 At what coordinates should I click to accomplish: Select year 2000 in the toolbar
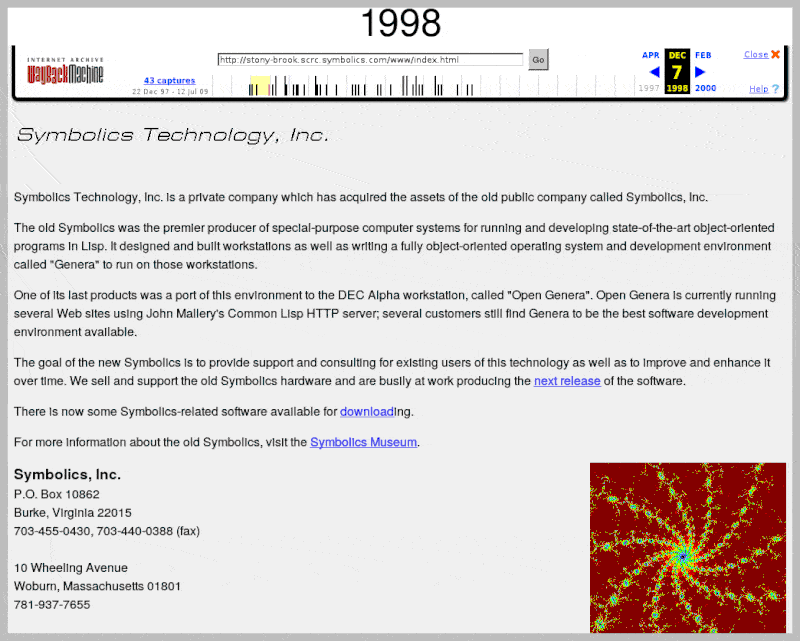[705, 88]
